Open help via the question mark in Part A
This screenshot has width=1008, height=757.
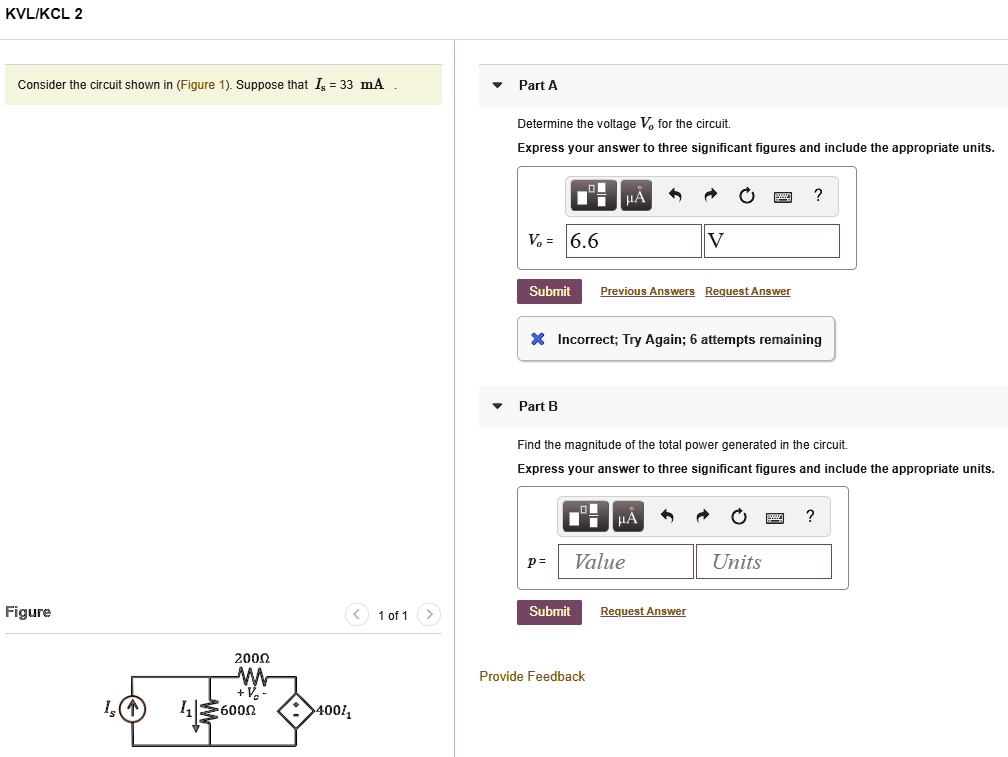(818, 196)
